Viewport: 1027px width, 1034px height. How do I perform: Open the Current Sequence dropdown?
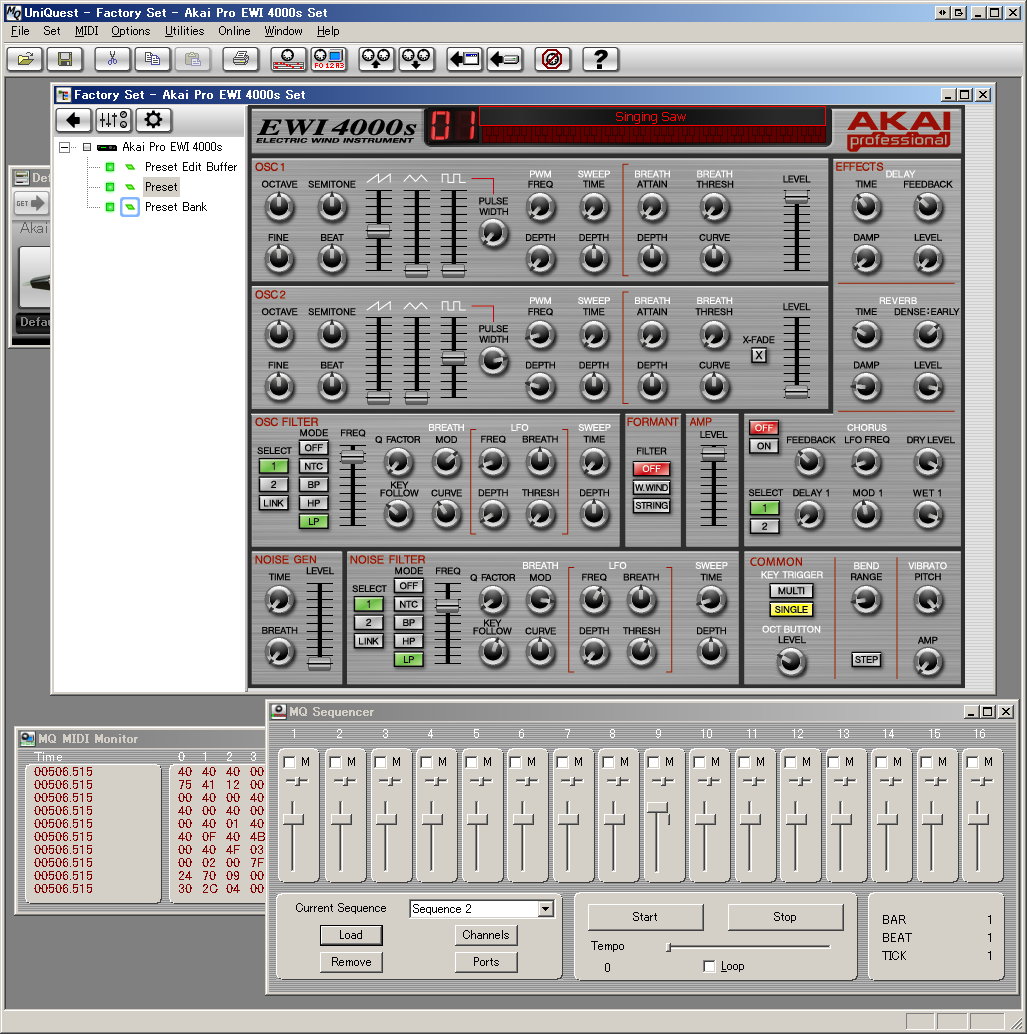(544, 908)
